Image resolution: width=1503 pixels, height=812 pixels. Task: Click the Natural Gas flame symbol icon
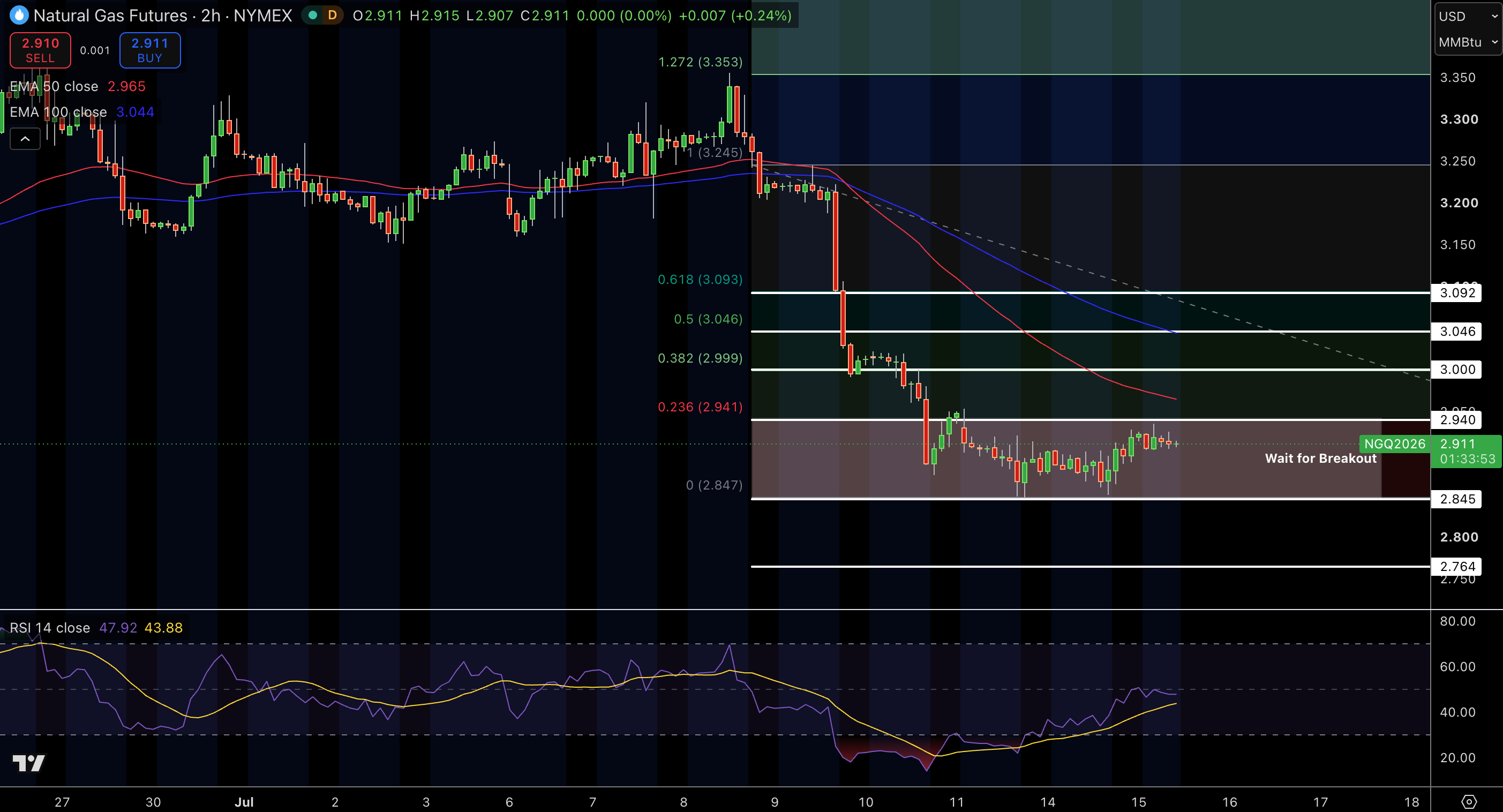(x=19, y=15)
